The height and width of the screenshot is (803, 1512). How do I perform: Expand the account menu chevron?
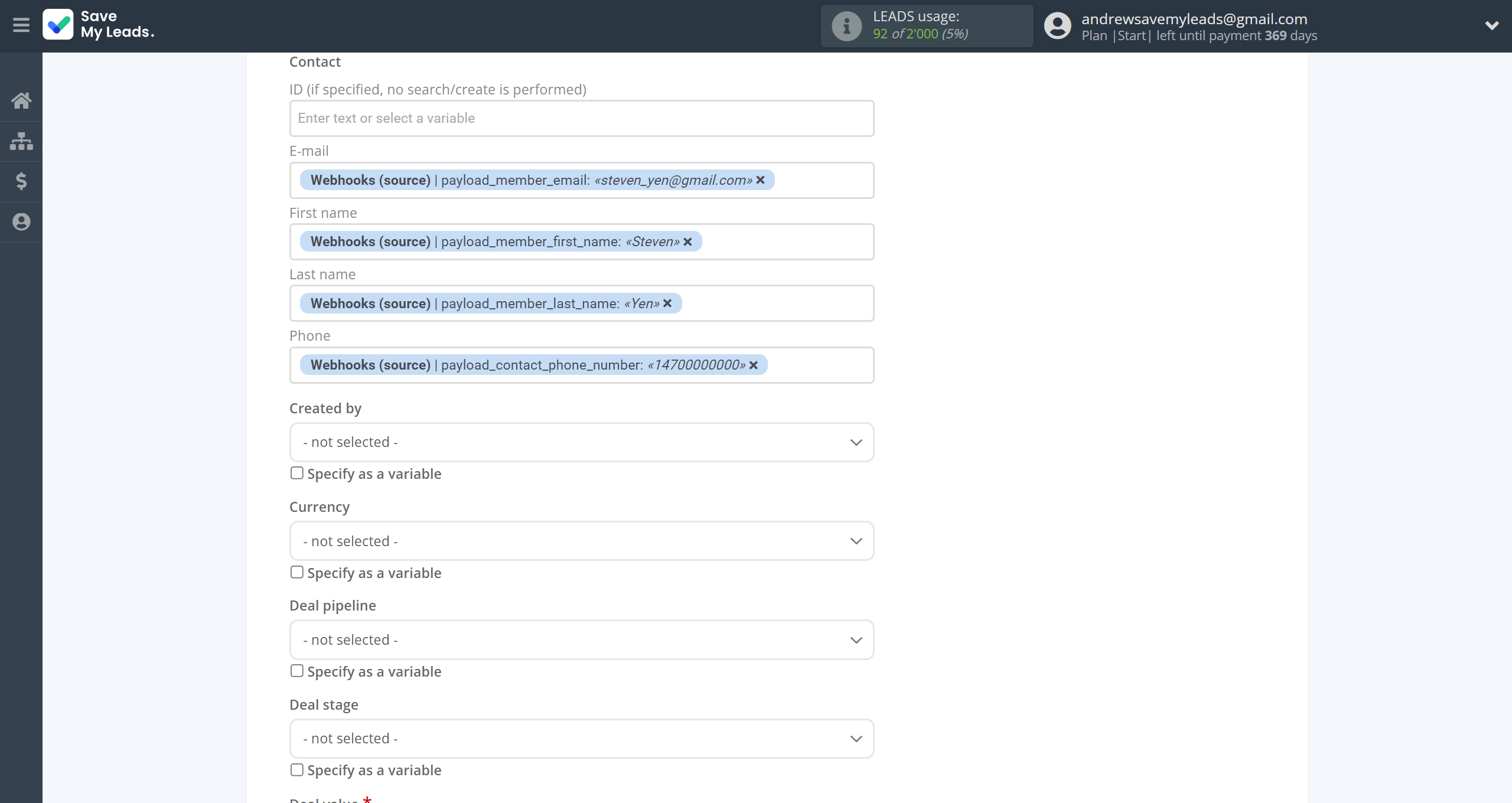1492,25
